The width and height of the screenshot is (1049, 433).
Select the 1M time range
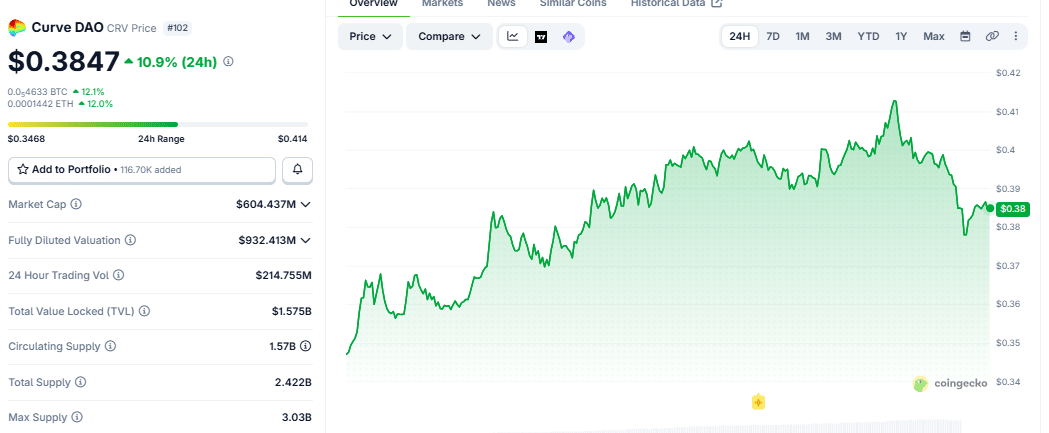click(x=803, y=37)
